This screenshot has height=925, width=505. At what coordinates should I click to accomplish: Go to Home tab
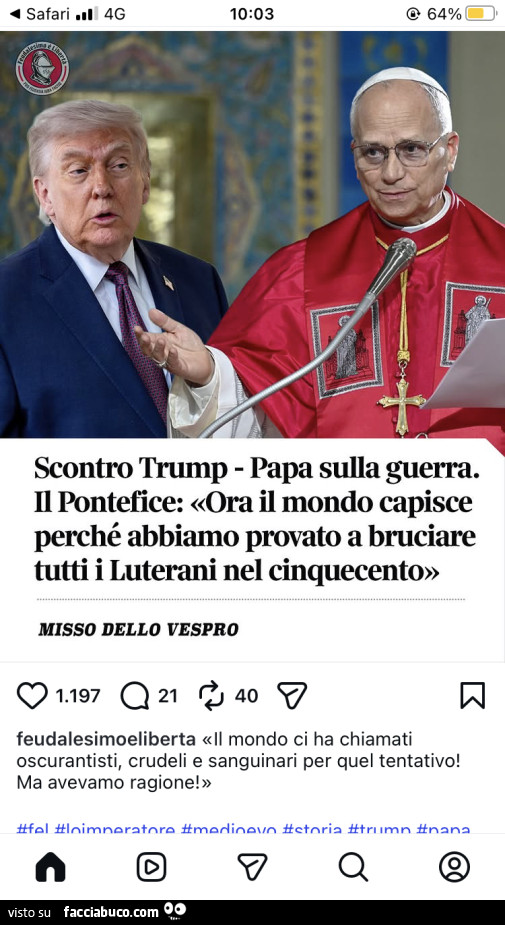click(51, 867)
